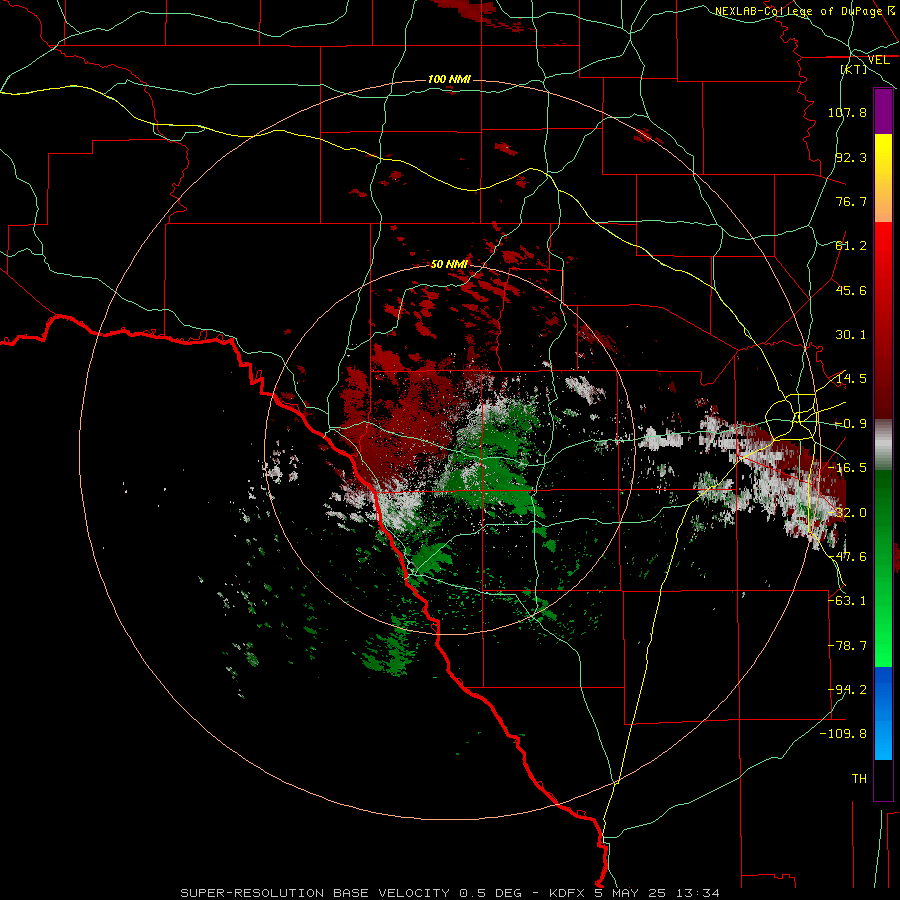
Task: Click the -16.5 velocity scale value
Action: (847, 468)
